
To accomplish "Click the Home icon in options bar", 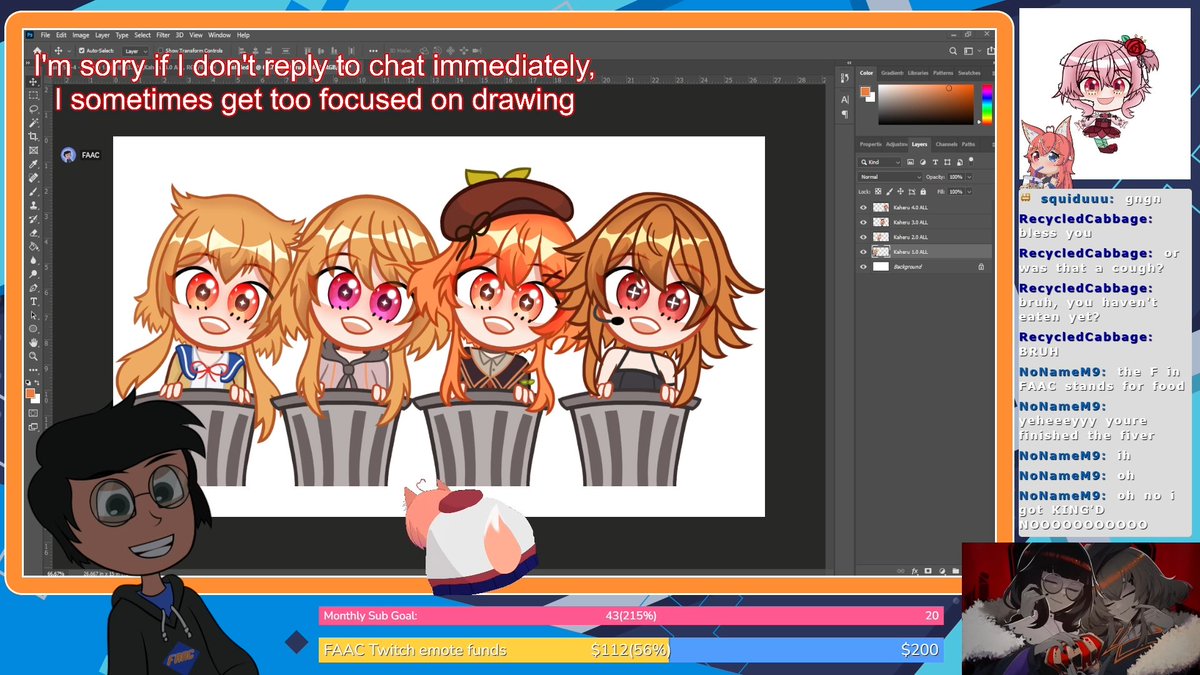I will pyautogui.click(x=38, y=50).
